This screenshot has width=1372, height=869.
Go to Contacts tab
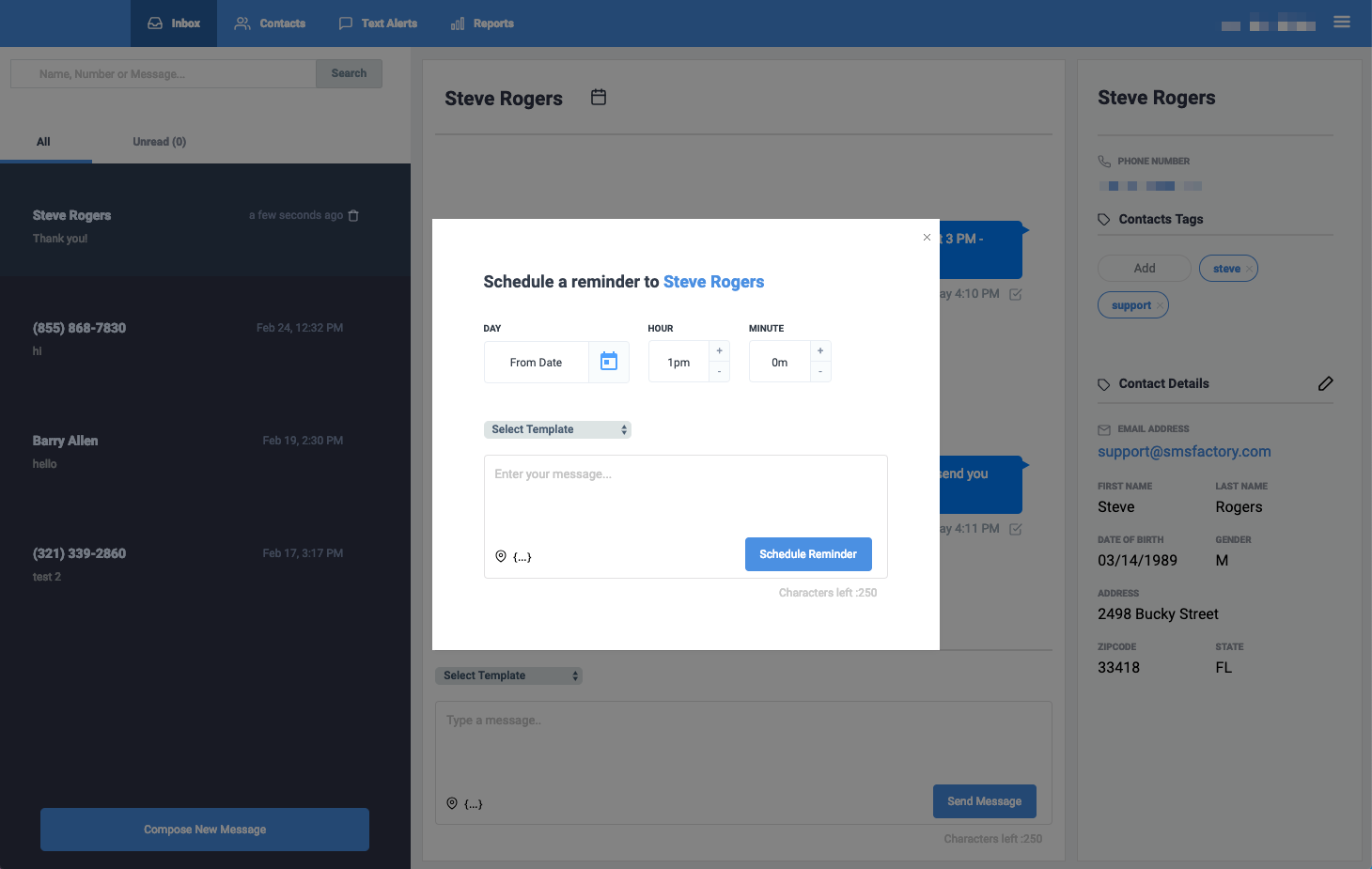point(270,23)
